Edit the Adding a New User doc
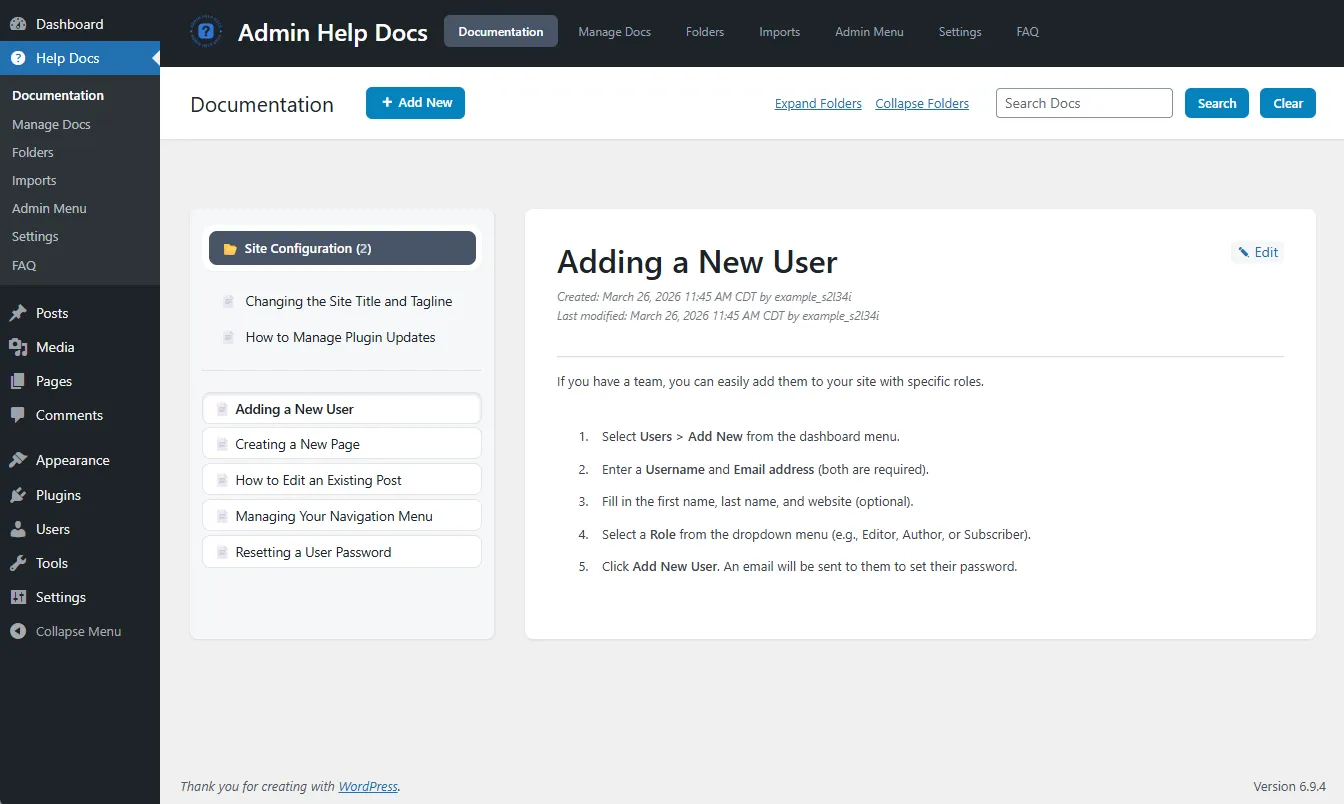Viewport: 1344px width, 804px height. click(x=1257, y=252)
